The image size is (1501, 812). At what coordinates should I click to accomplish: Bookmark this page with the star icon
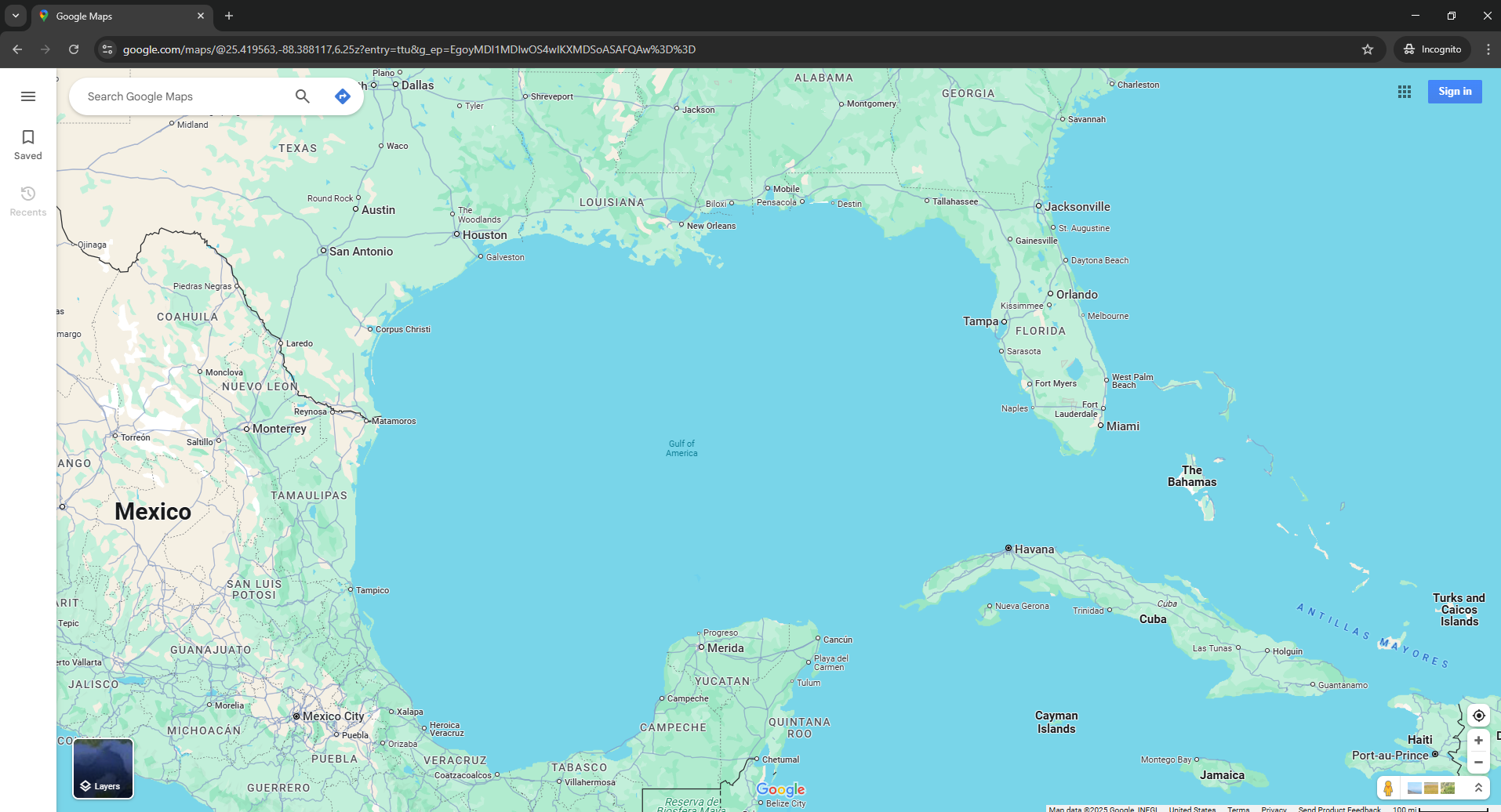click(x=1368, y=49)
